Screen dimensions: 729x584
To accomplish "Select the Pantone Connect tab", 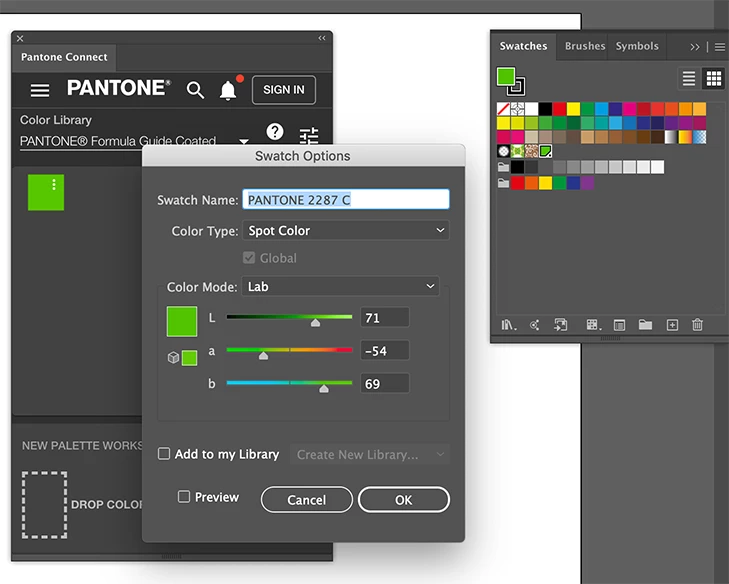I will pos(64,57).
